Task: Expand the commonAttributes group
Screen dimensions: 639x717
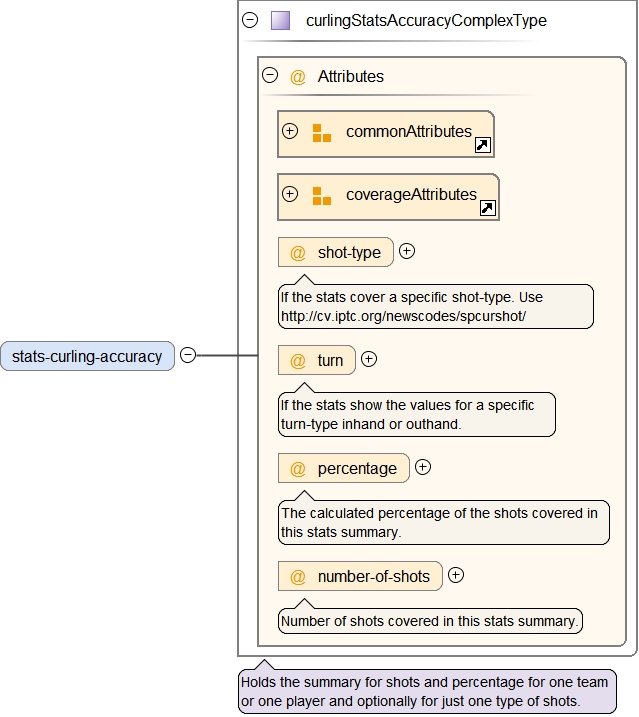Action: click(290, 131)
